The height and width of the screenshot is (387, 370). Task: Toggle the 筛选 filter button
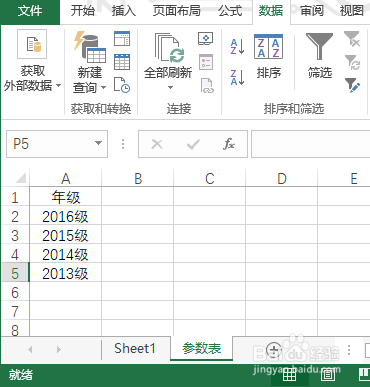[320, 56]
